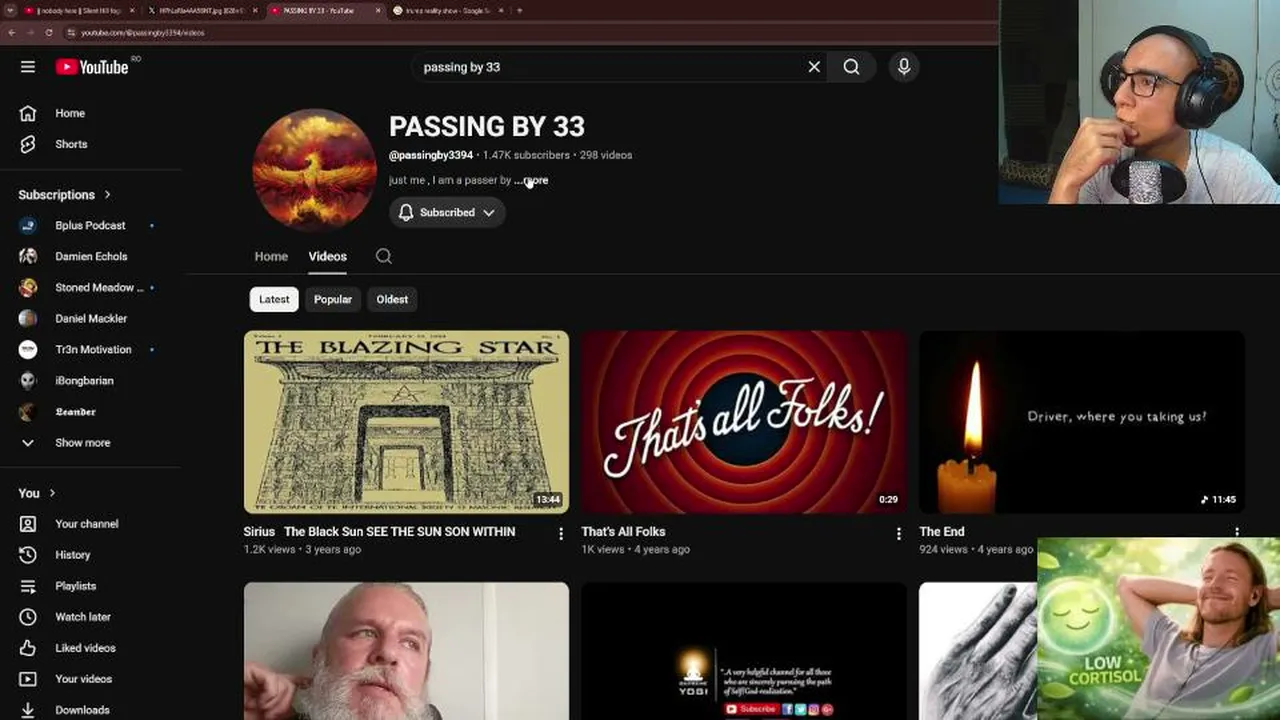Open the YouTube guide hamburger menu
1280x720 pixels.
(28, 67)
